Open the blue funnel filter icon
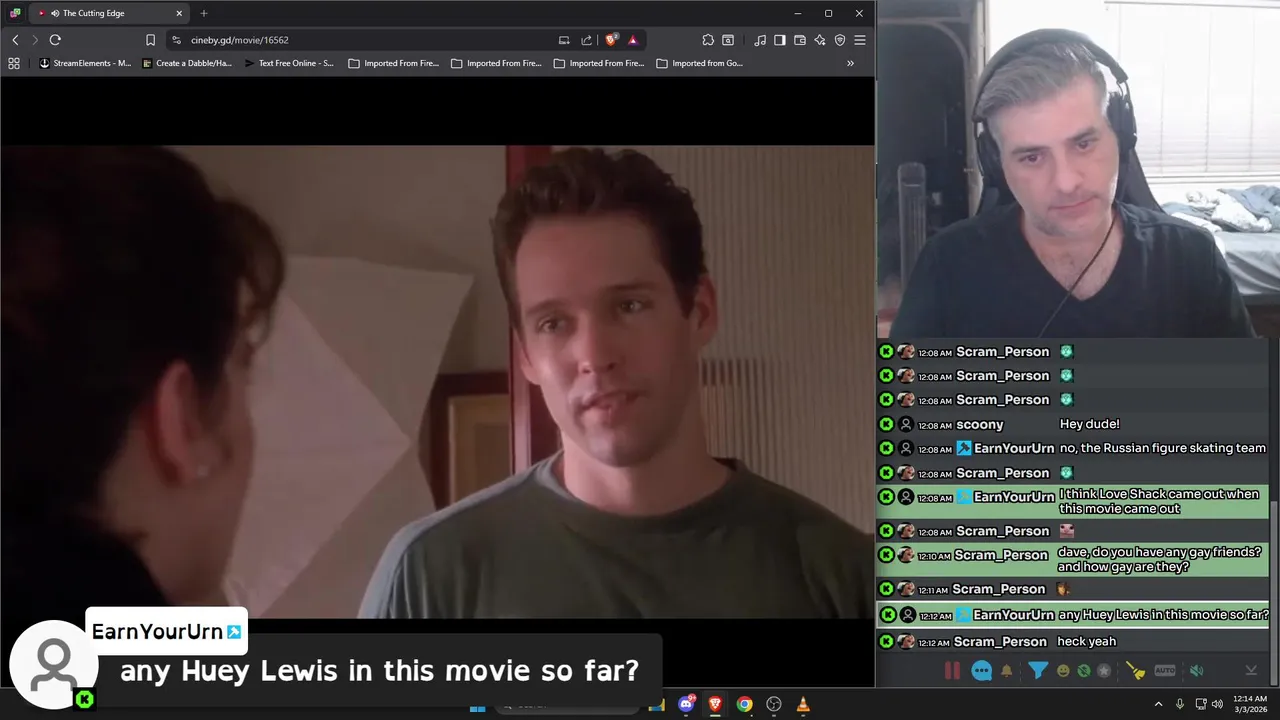 [x=1038, y=671]
